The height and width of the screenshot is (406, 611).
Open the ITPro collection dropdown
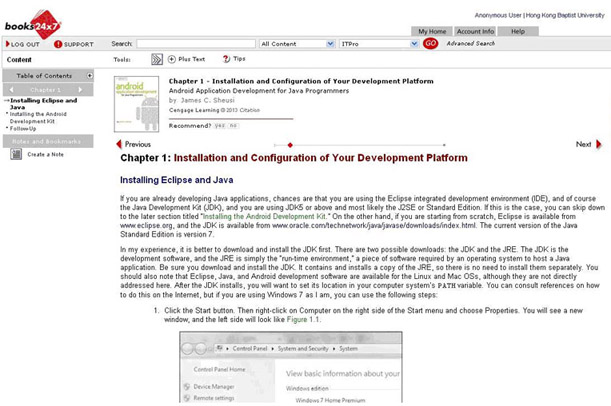tap(379, 44)
